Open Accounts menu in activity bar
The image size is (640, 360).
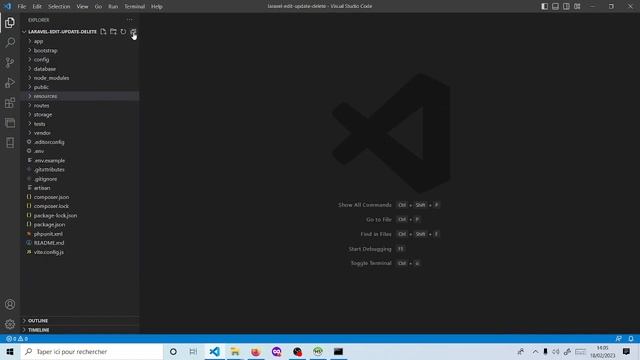point(10,304)
